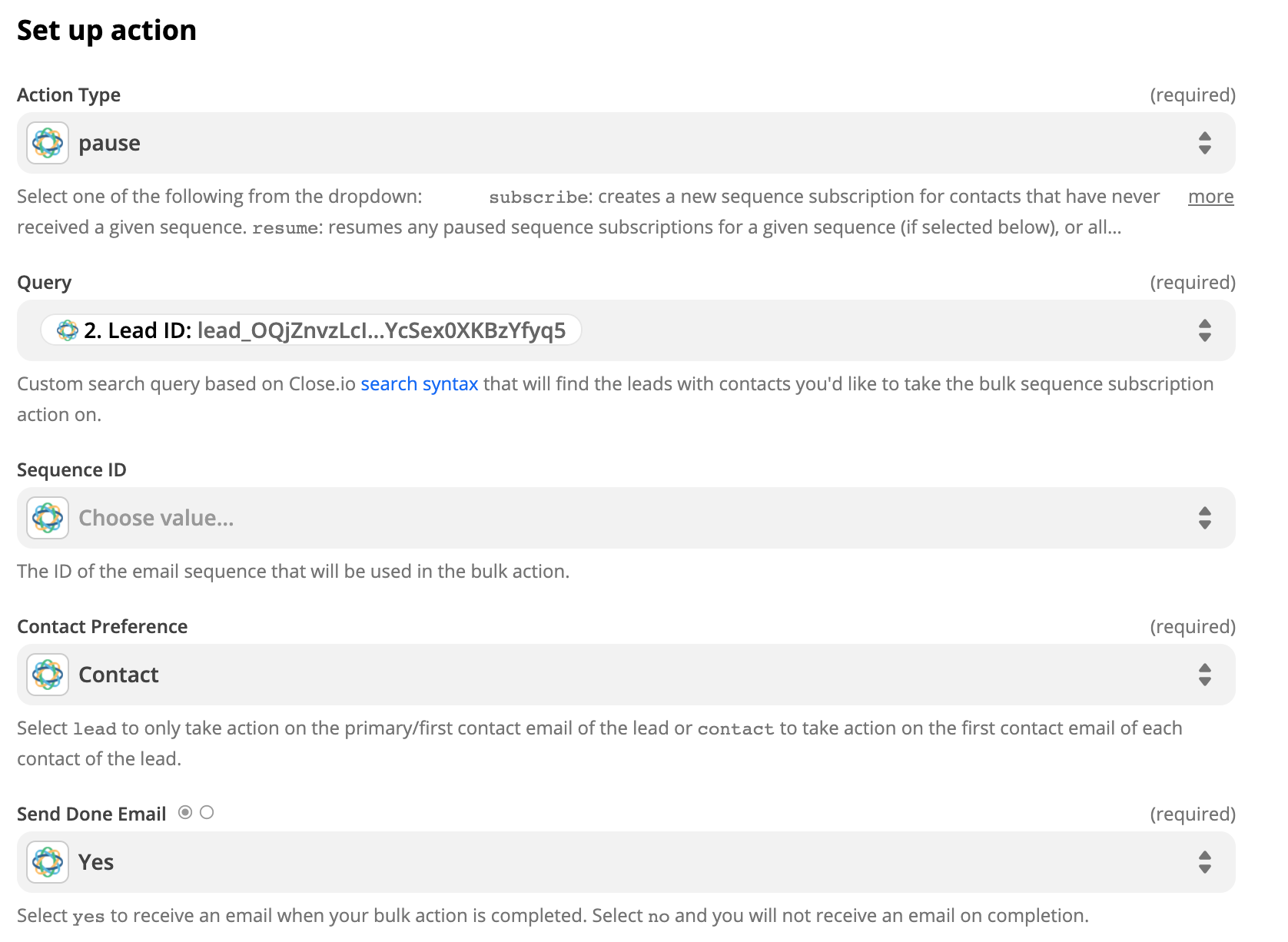Select the second Send Done Email radio button
Image resolution: width=1288 pixels, height=942 pixels.
(x=207, y=812)
